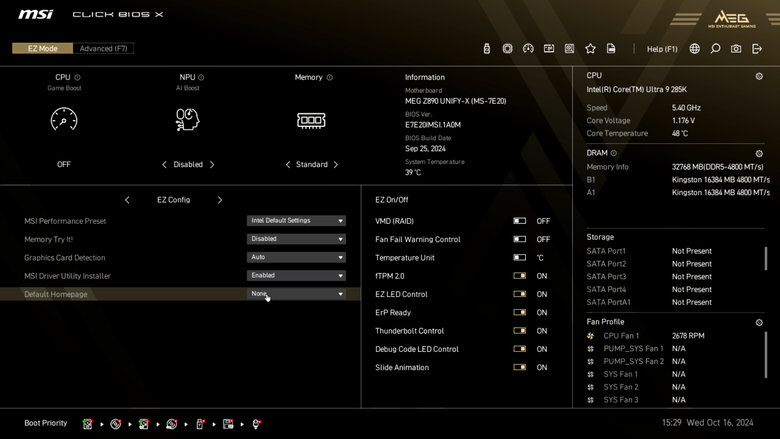Turn off Slide Animation switch
This screenshot has width=780, height=439.
519,367
